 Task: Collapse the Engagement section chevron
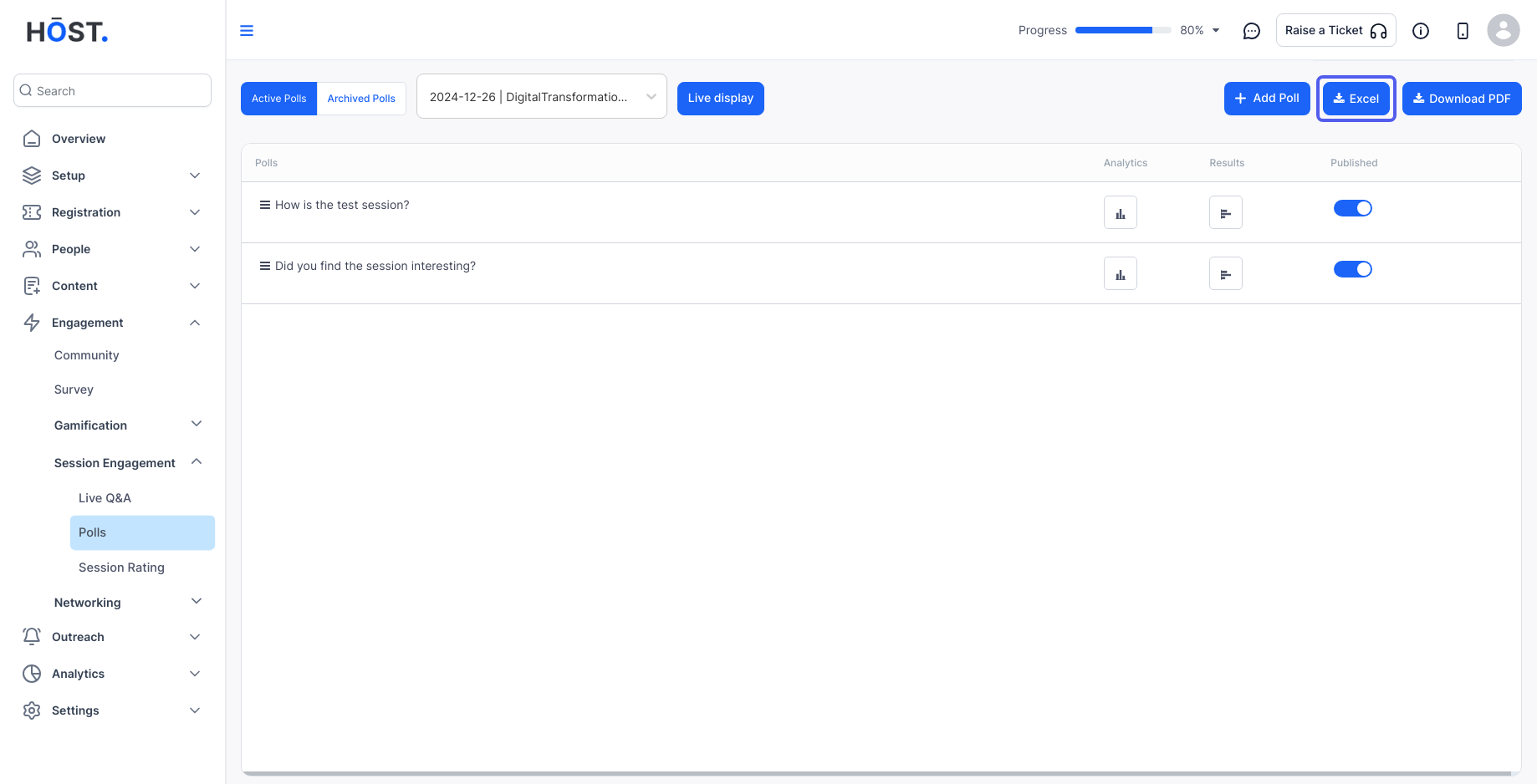(195, 323)
